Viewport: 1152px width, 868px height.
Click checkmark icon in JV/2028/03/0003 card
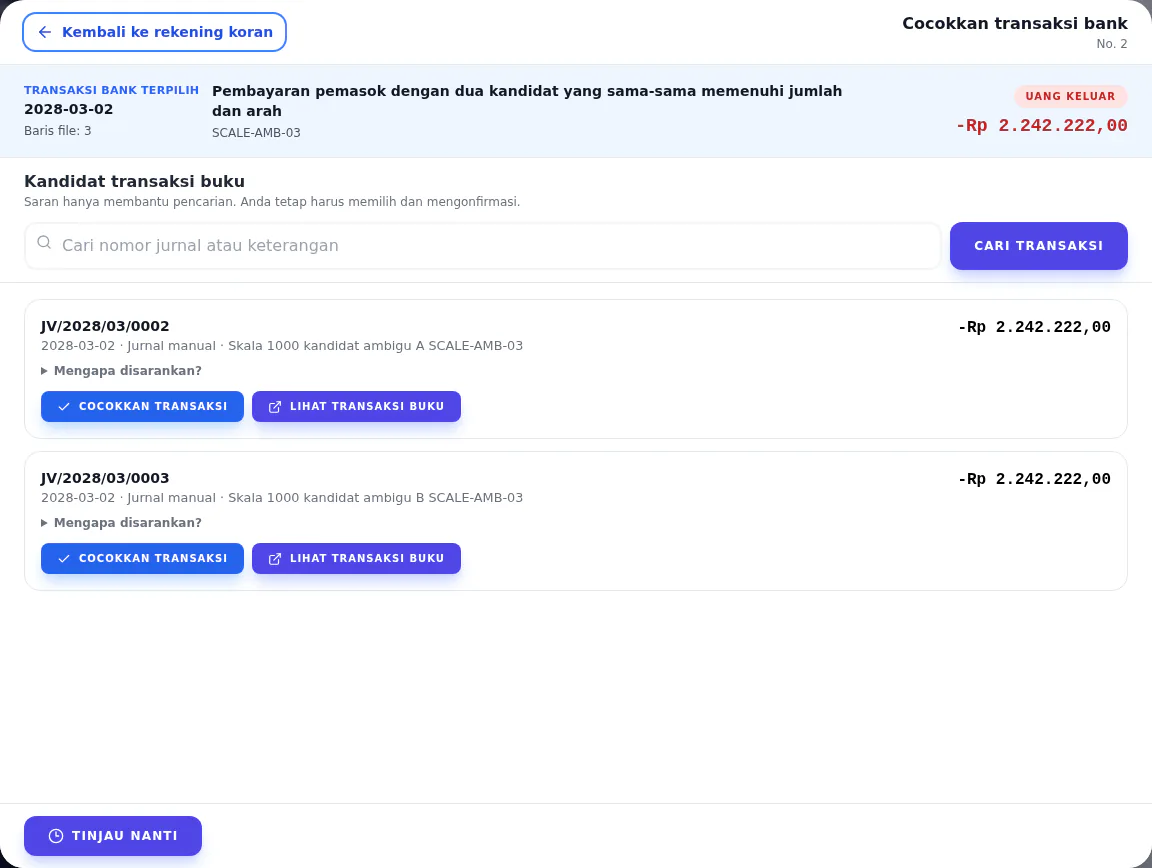(64, 559)
